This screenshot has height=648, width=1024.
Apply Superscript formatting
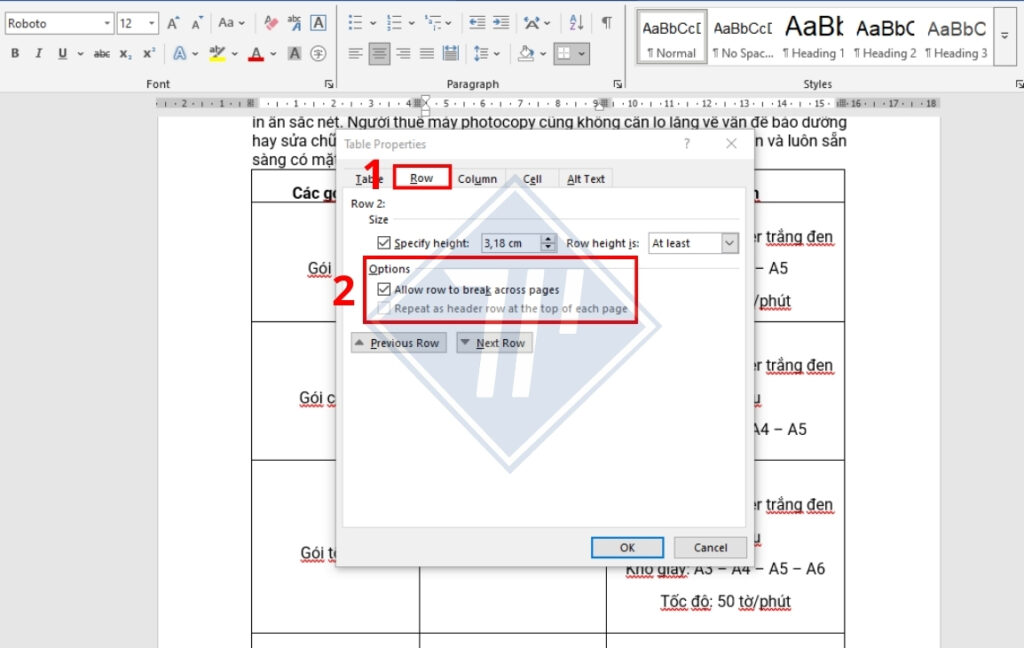149,54
